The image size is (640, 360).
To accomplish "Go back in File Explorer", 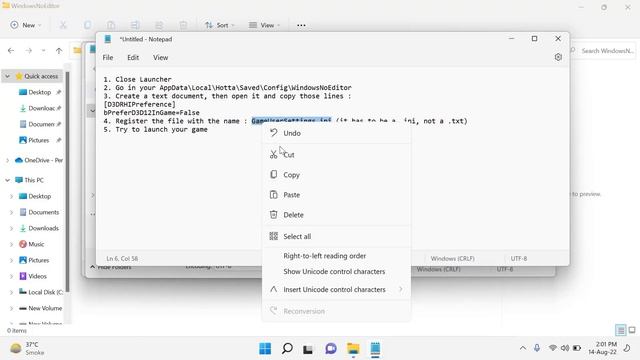I will 11,51.
